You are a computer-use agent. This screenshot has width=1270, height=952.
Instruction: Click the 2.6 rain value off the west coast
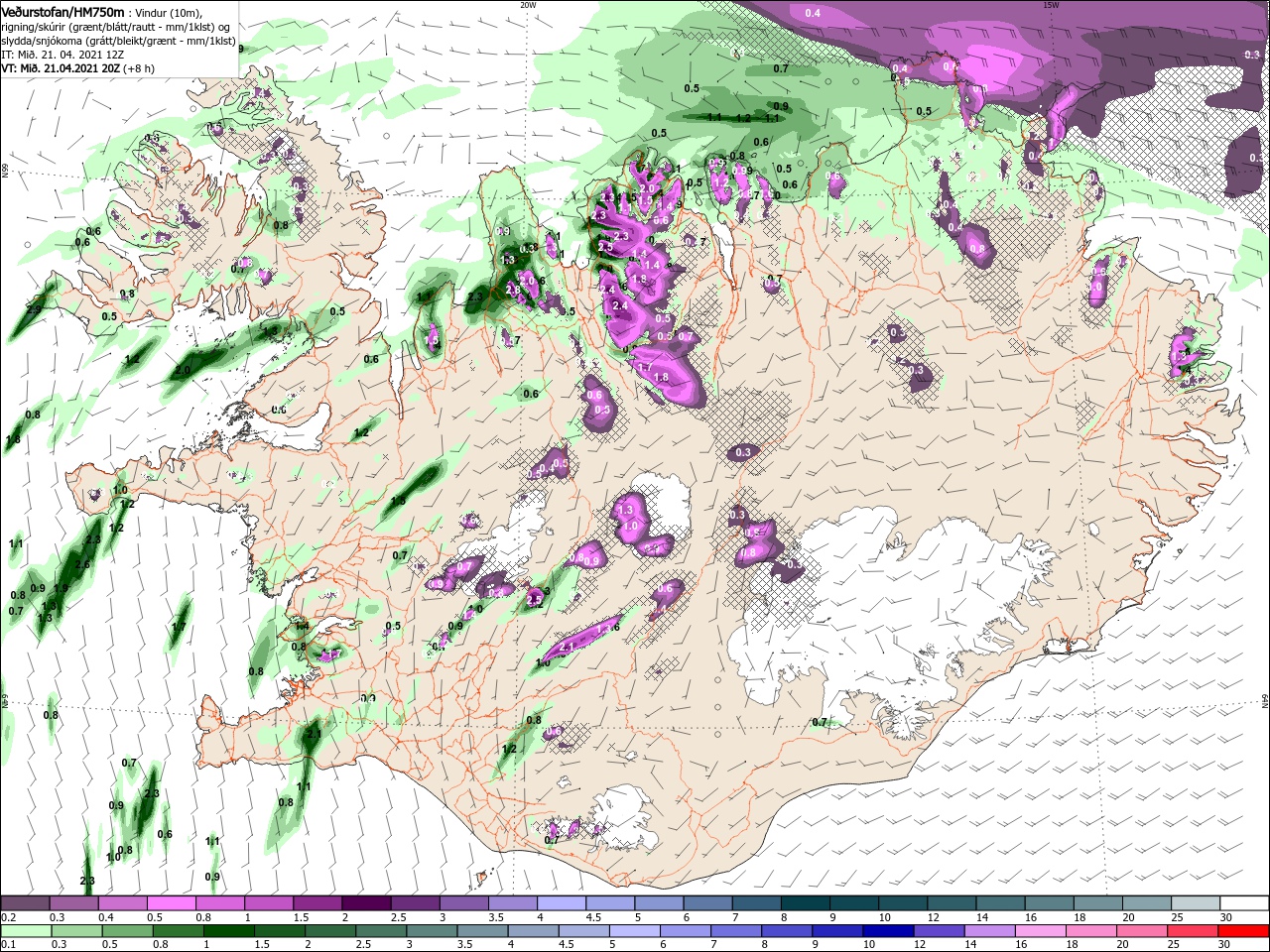click(82, 564)
